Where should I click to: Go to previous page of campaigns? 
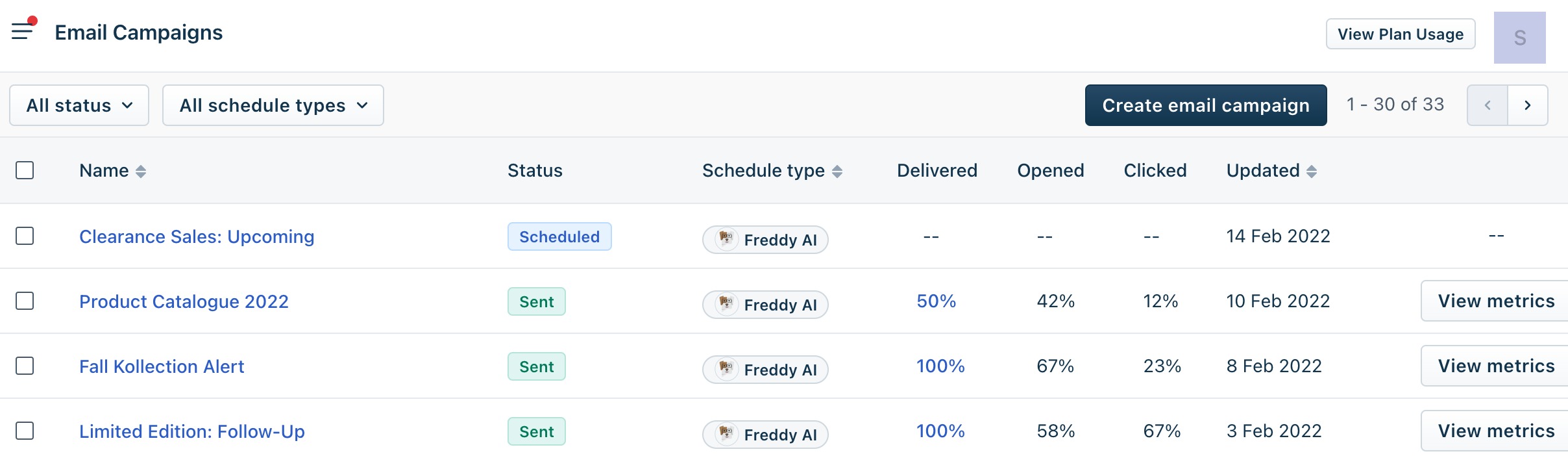click(x=1488, y=105)
